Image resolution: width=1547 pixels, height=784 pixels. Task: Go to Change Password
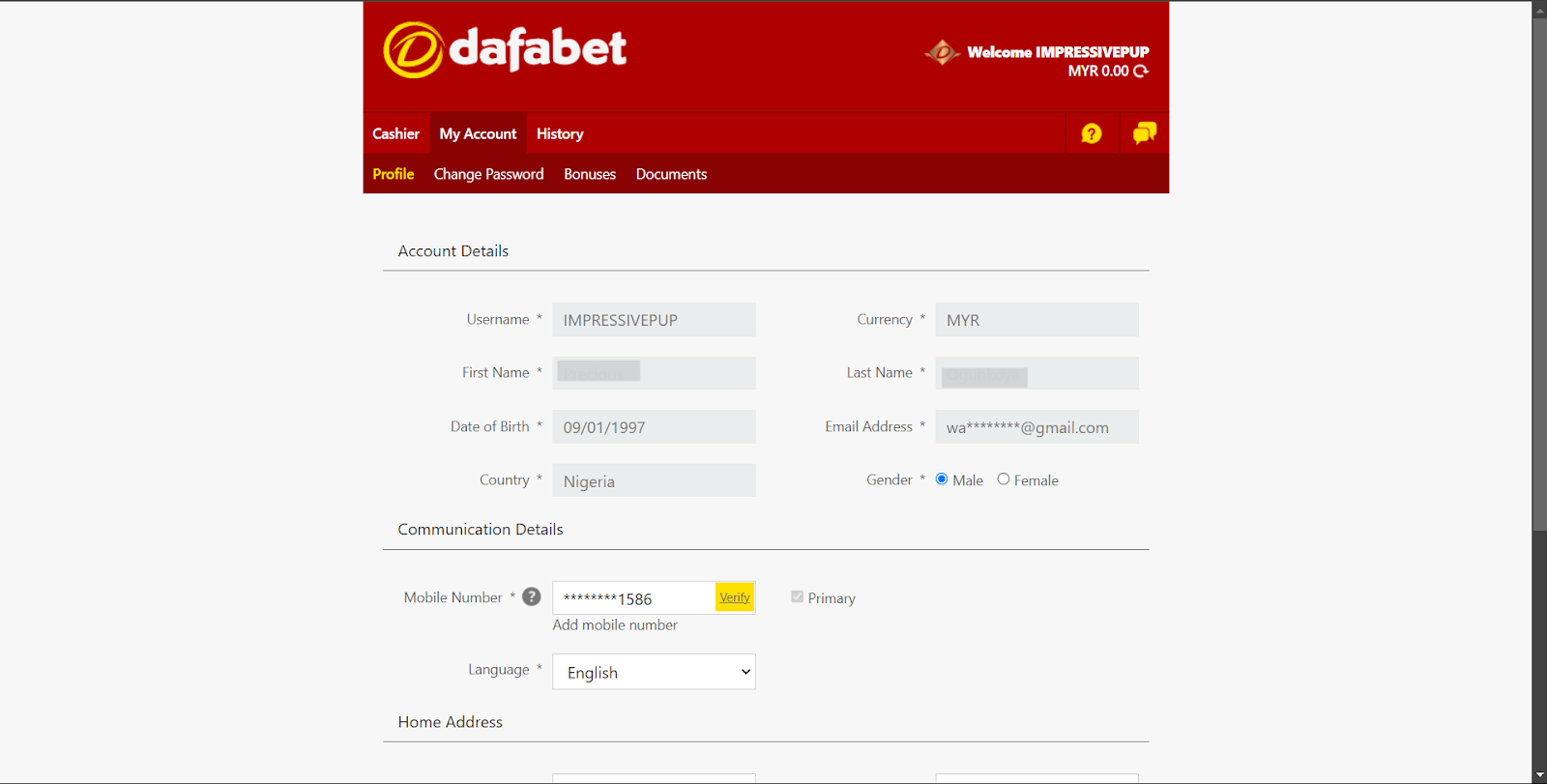(488, 174)
